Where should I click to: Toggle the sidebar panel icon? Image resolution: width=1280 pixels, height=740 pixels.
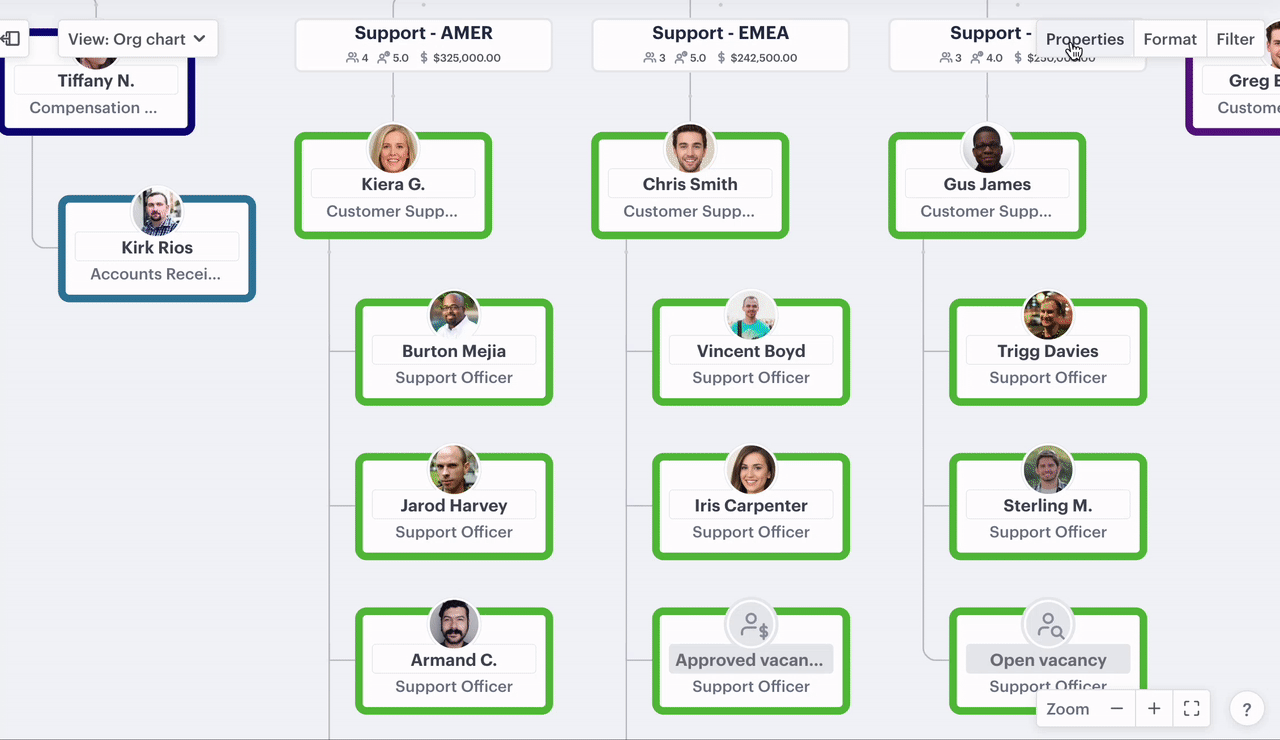tap(11, 39)
